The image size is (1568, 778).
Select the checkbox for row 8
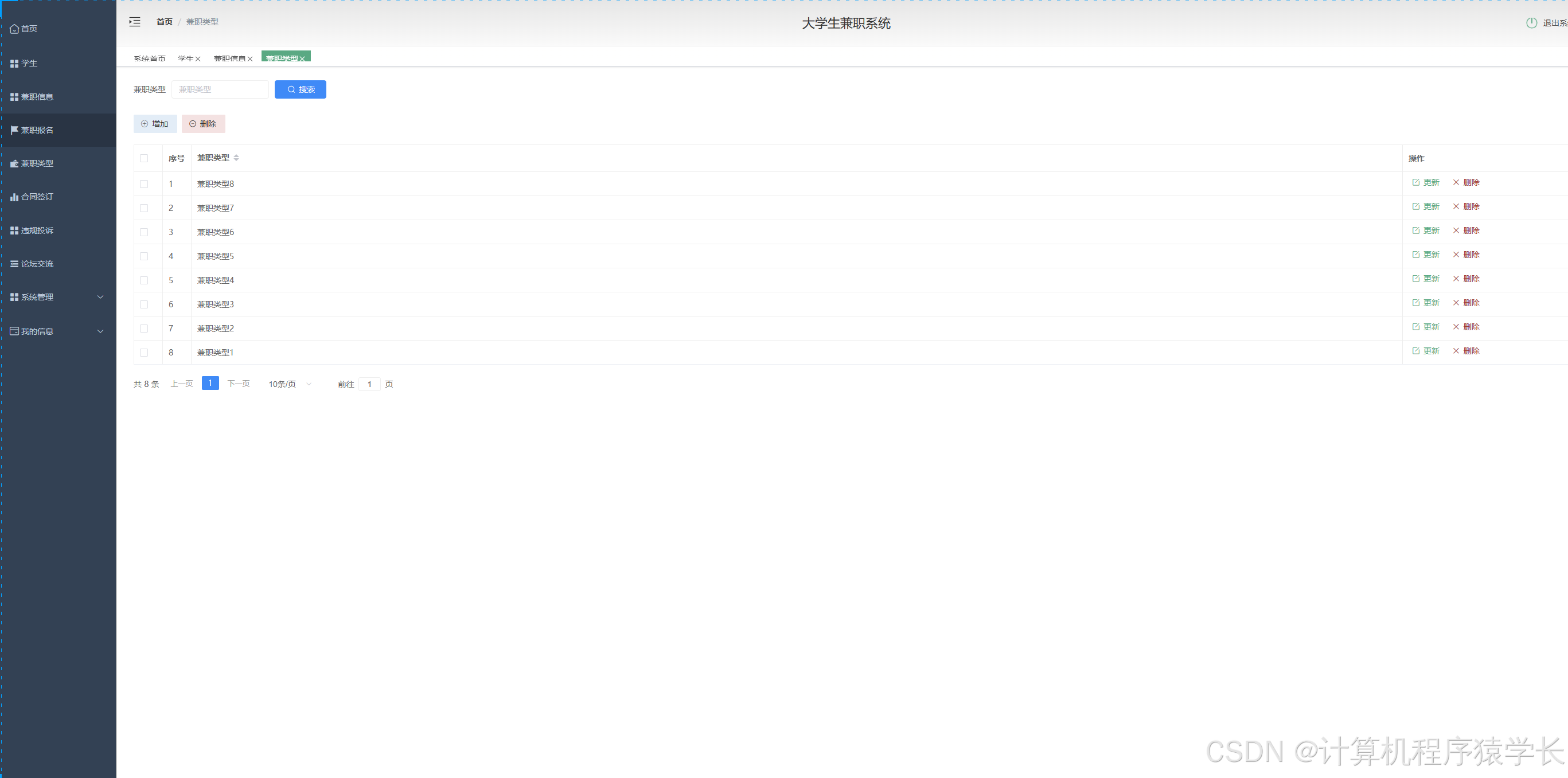pos(145,353)
